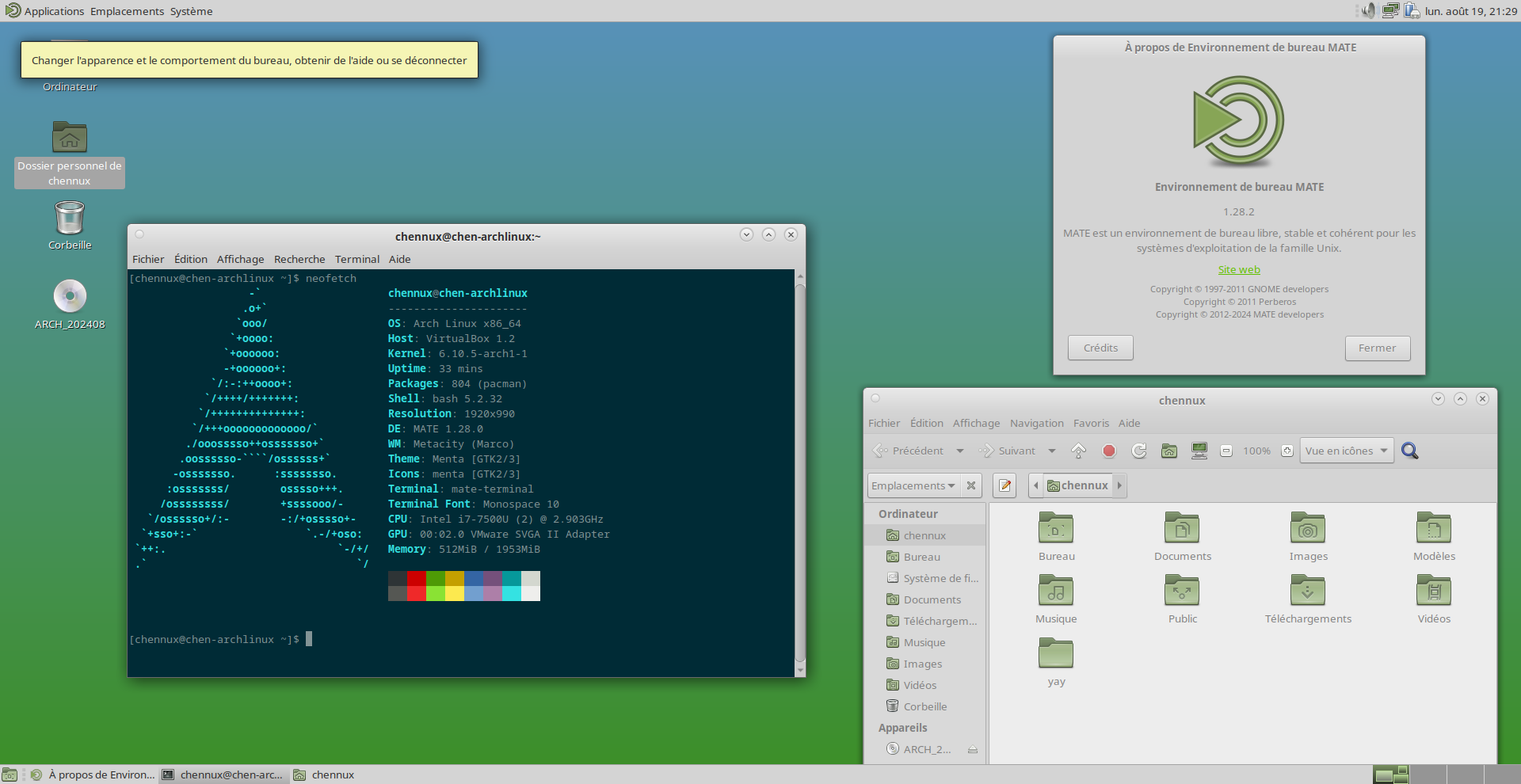This screenshot has width=1521, height=784.
Task: Open the Vidéos folder icon in main pane
Action: tap(1434, 591)
